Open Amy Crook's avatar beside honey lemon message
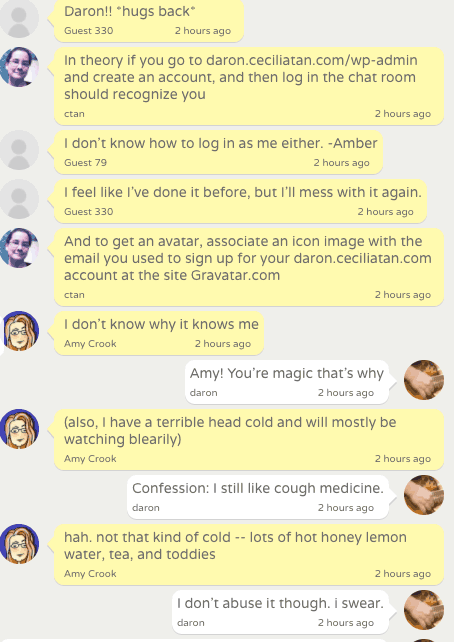 pos(19,544)
